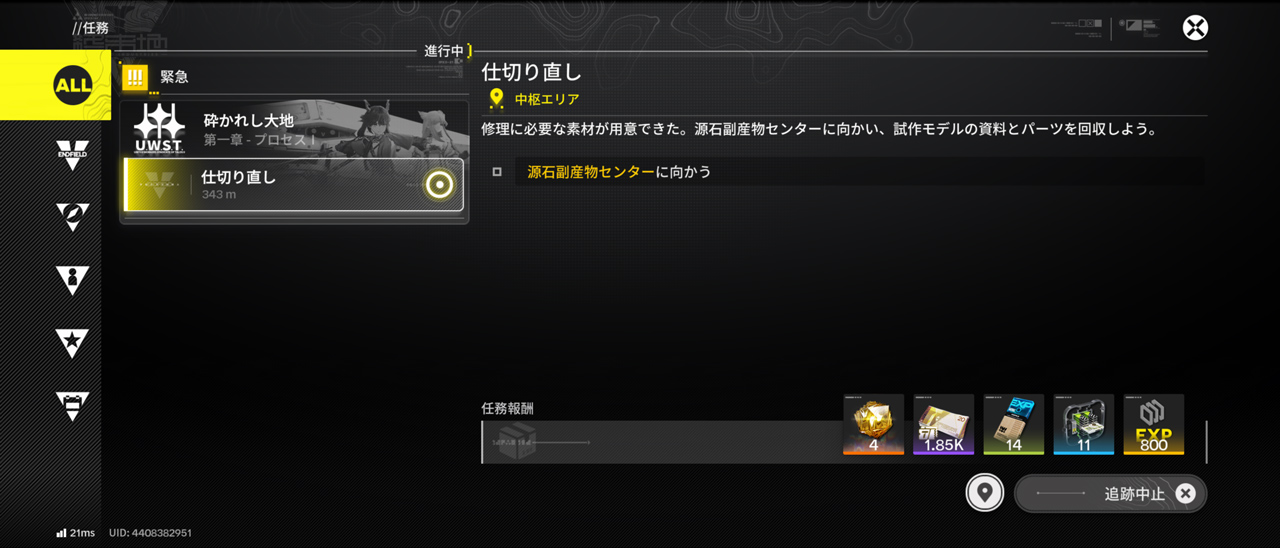Click the 中枢エリア location link
The height and width of the screenshot is (548, 1280).
(x=546, y=99)
